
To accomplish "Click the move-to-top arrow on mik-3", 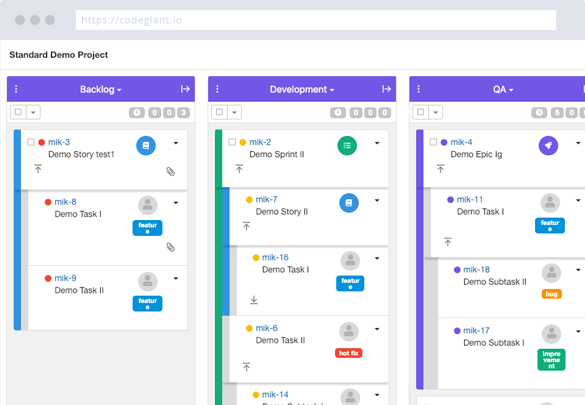I will pyautogui.click(x=38, y=169).
